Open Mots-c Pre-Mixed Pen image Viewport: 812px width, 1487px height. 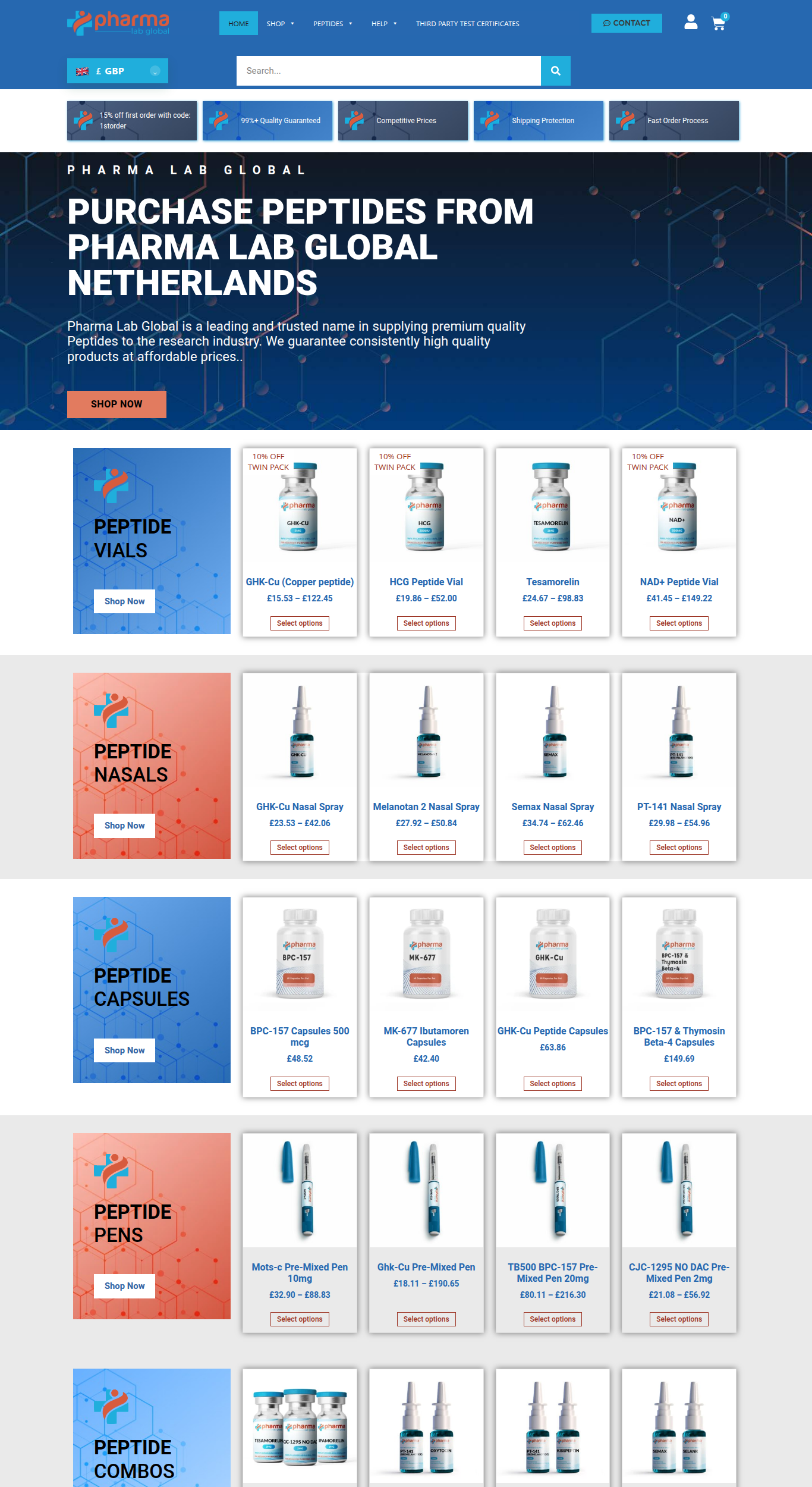click(300, 1191)
